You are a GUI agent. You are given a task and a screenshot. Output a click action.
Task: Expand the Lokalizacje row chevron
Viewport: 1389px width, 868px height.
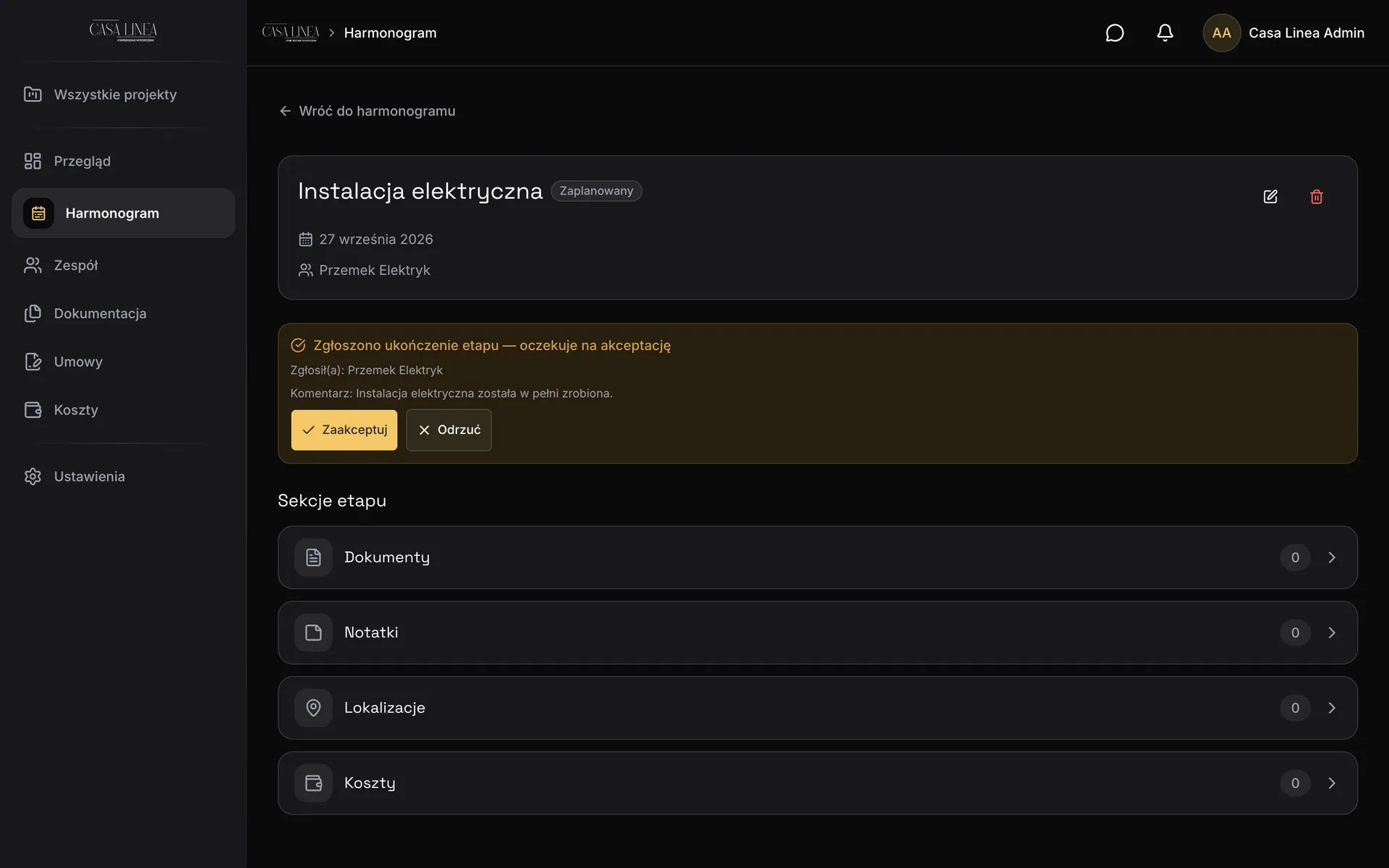point(1332,707)
